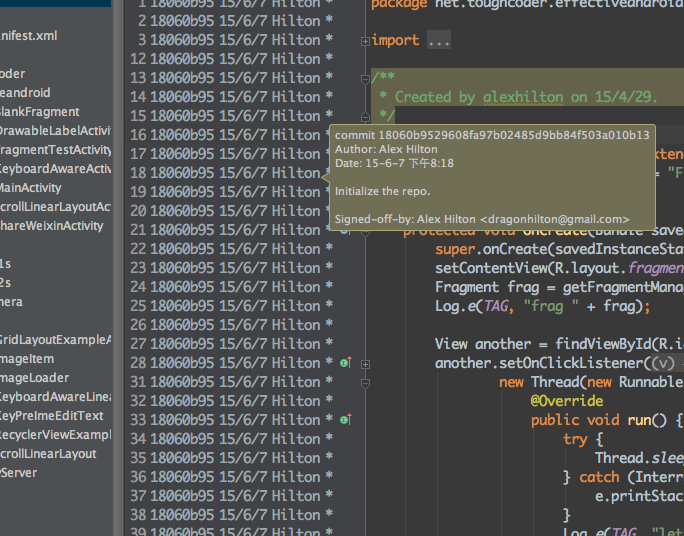Select BlankFragment in project tree
This screenshot has width=684, height=536.
pyautogui.click(x=40, y=112)
